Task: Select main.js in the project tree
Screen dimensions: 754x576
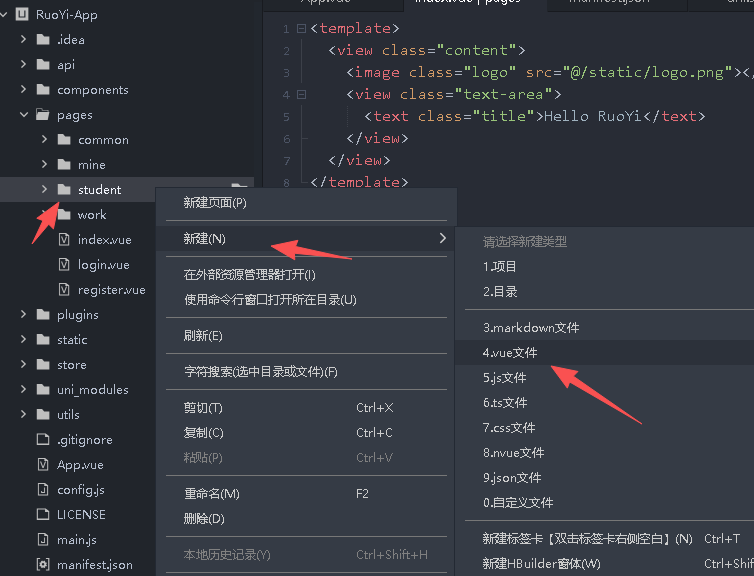Action: pyautogui.click(x=77, y=540)
